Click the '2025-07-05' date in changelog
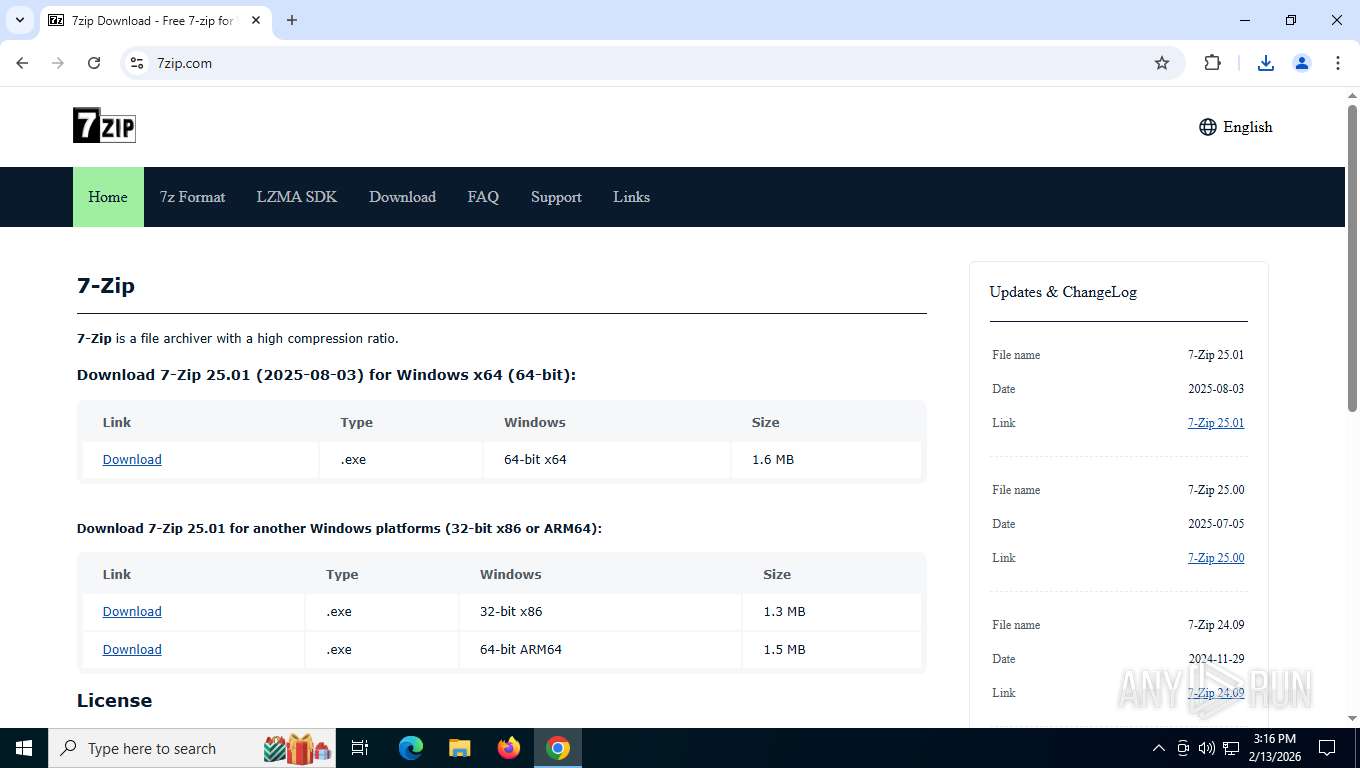The image size is (1360, 768). pos(1216,524)
